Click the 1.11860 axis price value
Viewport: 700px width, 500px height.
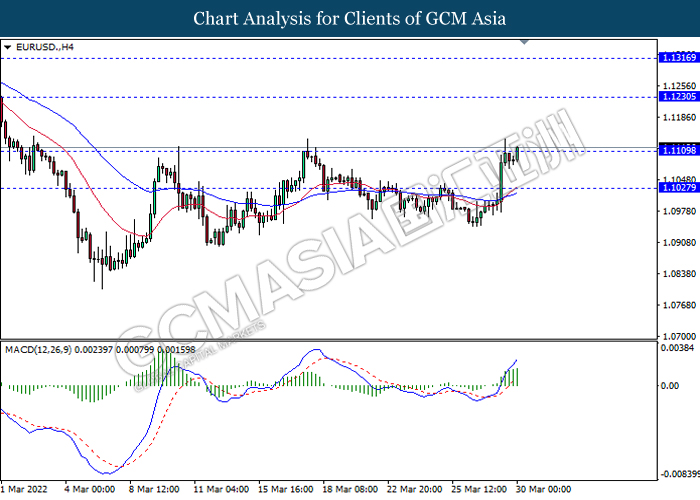679,117
